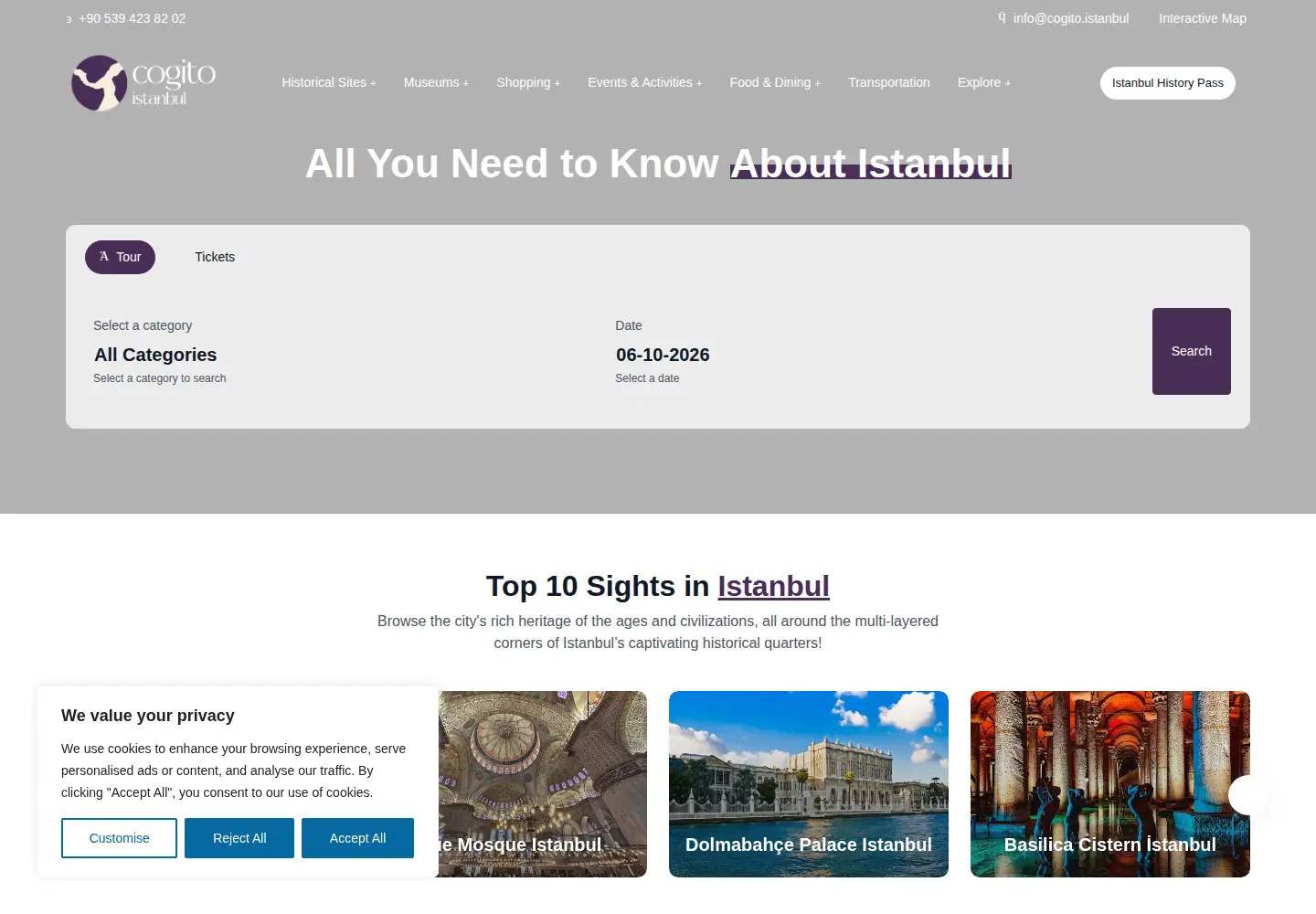Click the date field 06-10-2026
The width and height of the screenshot is (1316, 914).
(x=663, y=355)
